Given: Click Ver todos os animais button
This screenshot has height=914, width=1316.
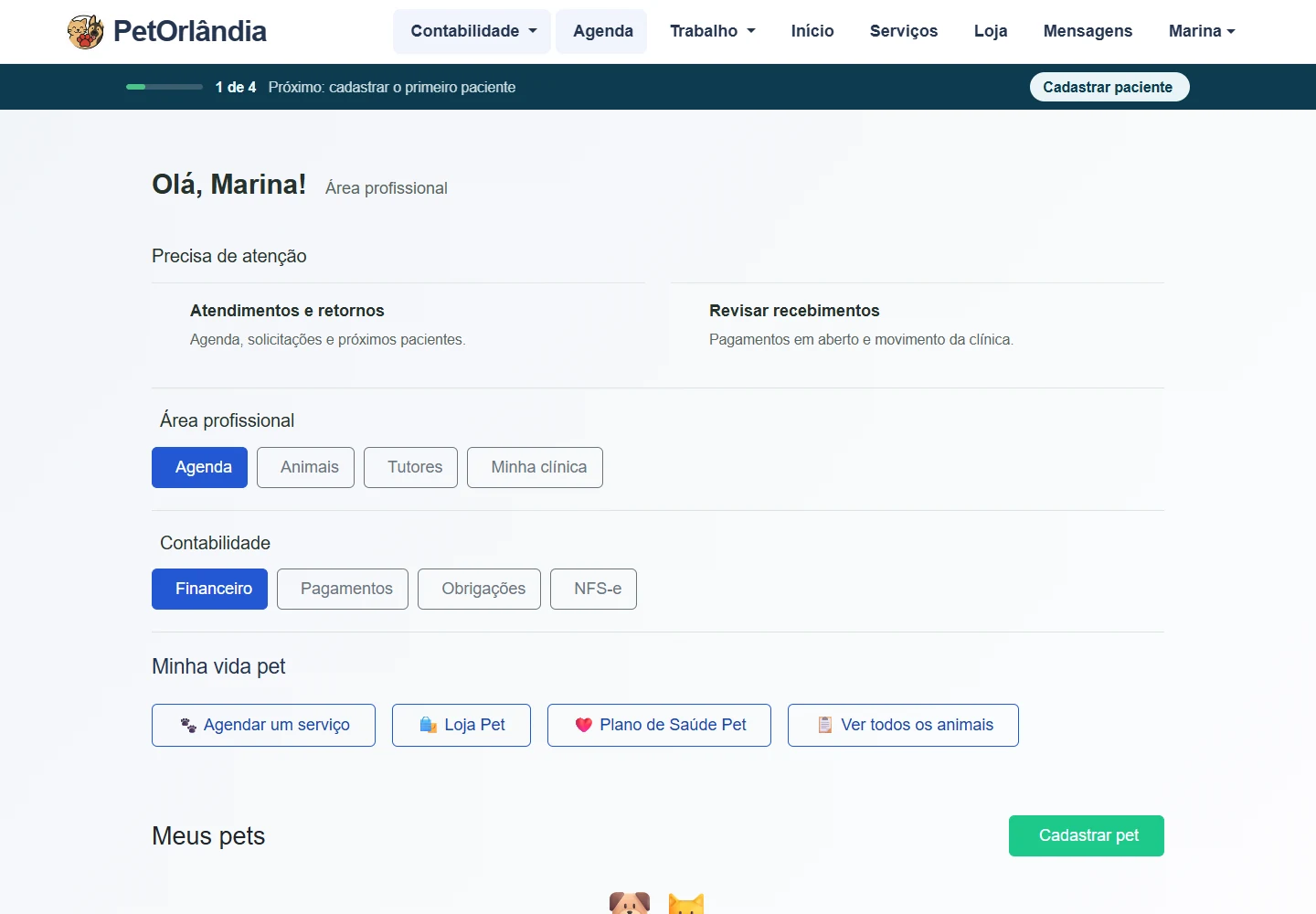Looking at the screenshot, I should [903, 725].
